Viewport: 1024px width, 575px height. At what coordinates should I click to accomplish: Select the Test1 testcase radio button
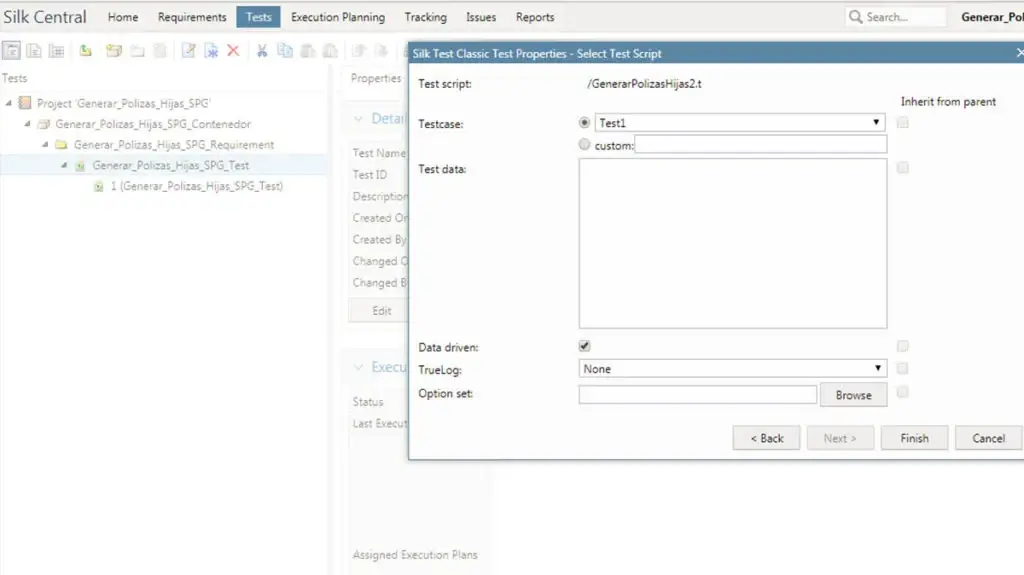point(584,122)
